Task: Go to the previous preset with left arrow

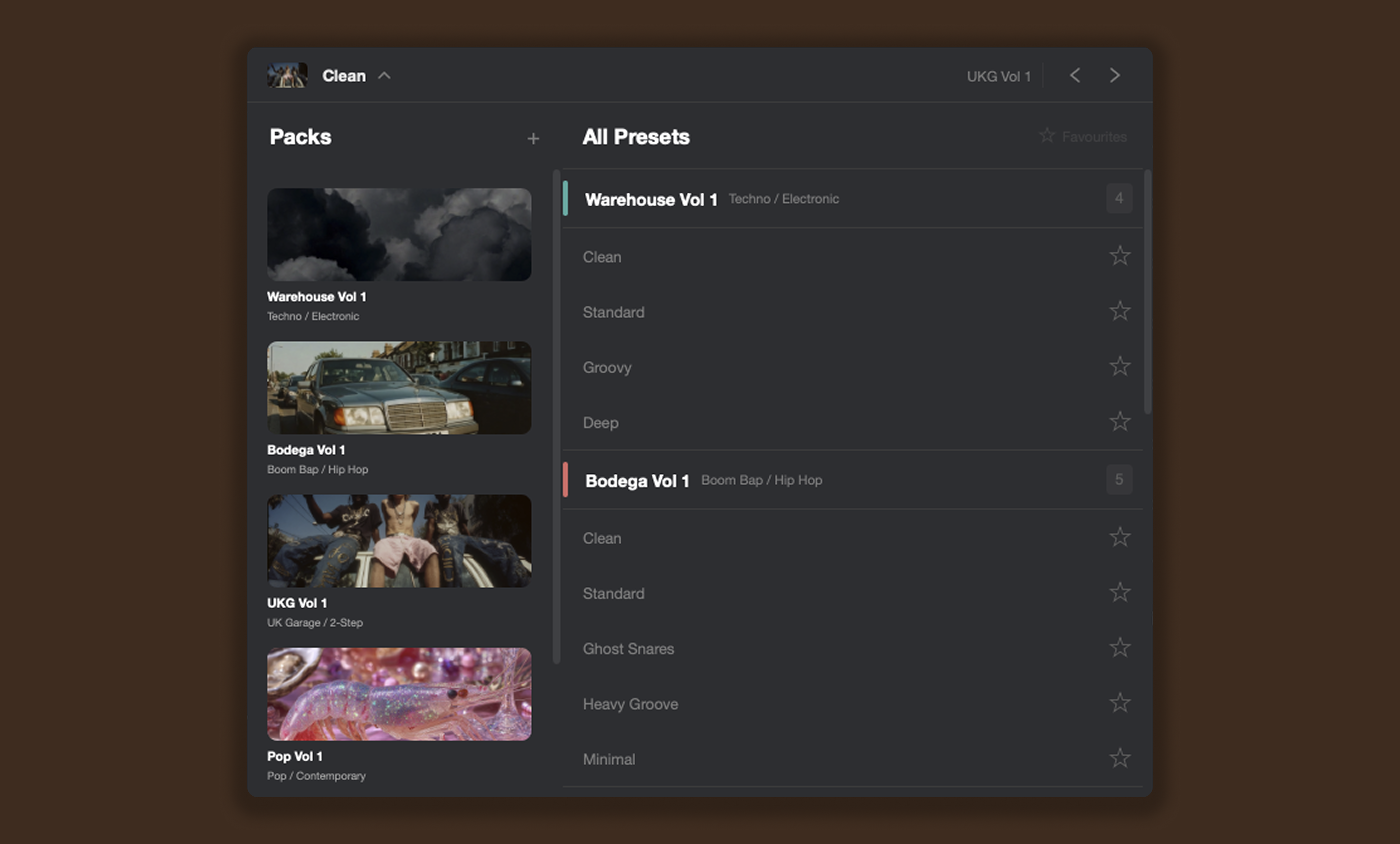Action: pos(1074,75)
